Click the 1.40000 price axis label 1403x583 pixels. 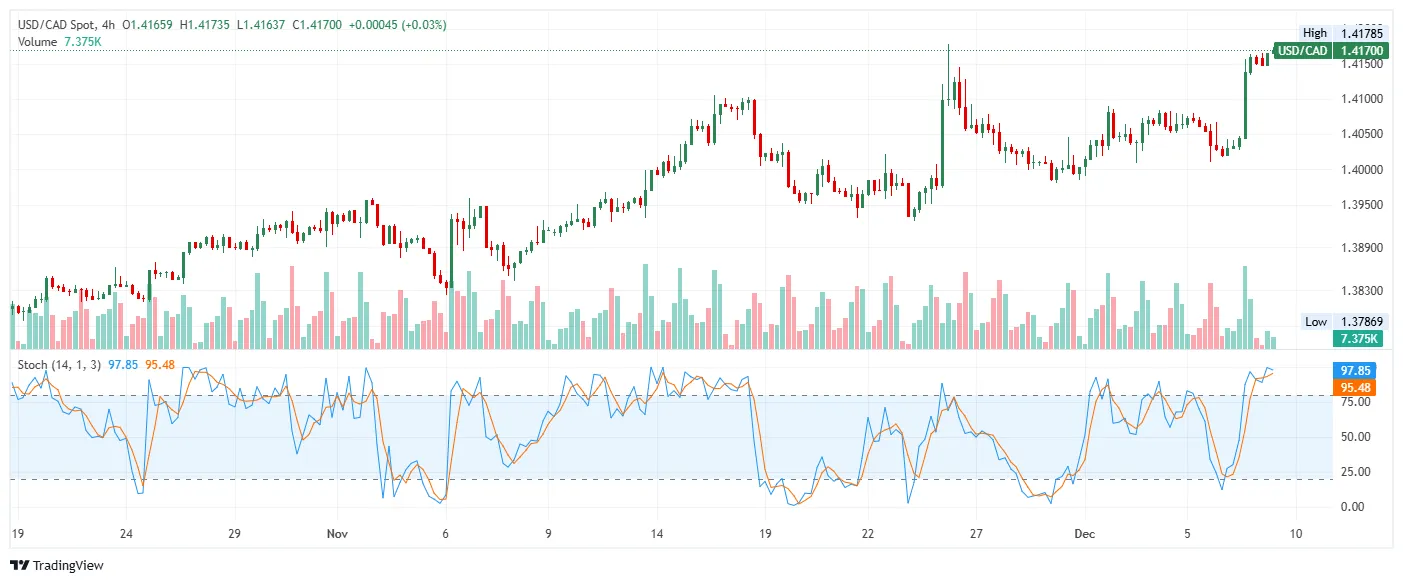tap(1361, 170)
